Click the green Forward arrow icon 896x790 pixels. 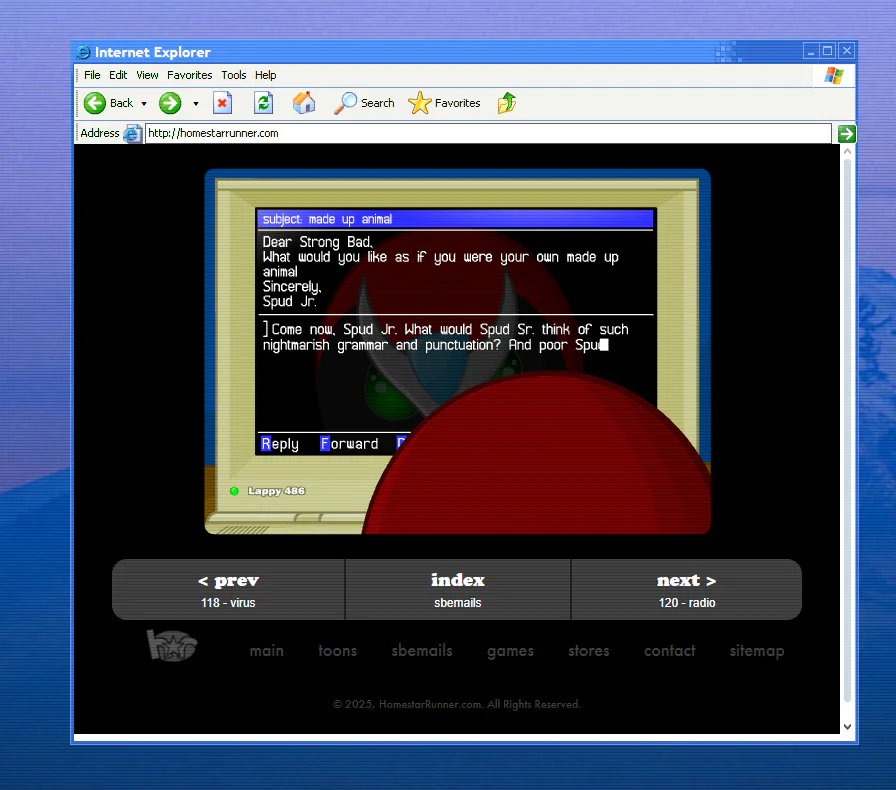point(170,103)
